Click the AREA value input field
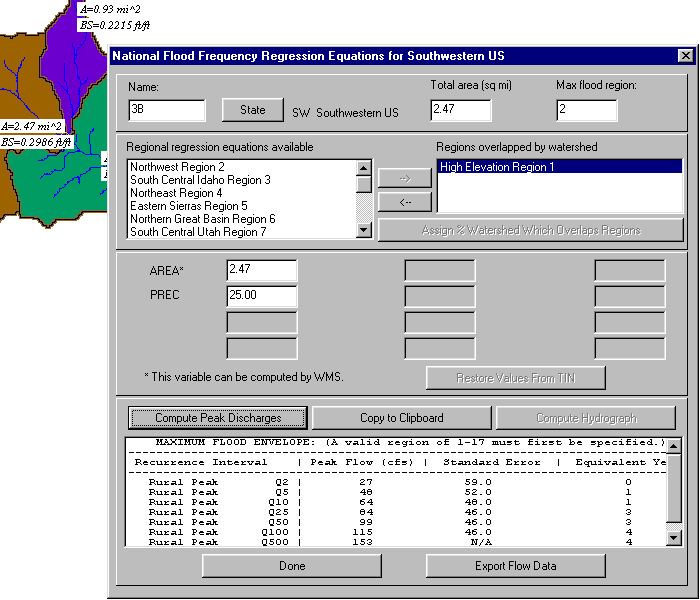This screenshot has width=700, height=600. tap(261, 271)
